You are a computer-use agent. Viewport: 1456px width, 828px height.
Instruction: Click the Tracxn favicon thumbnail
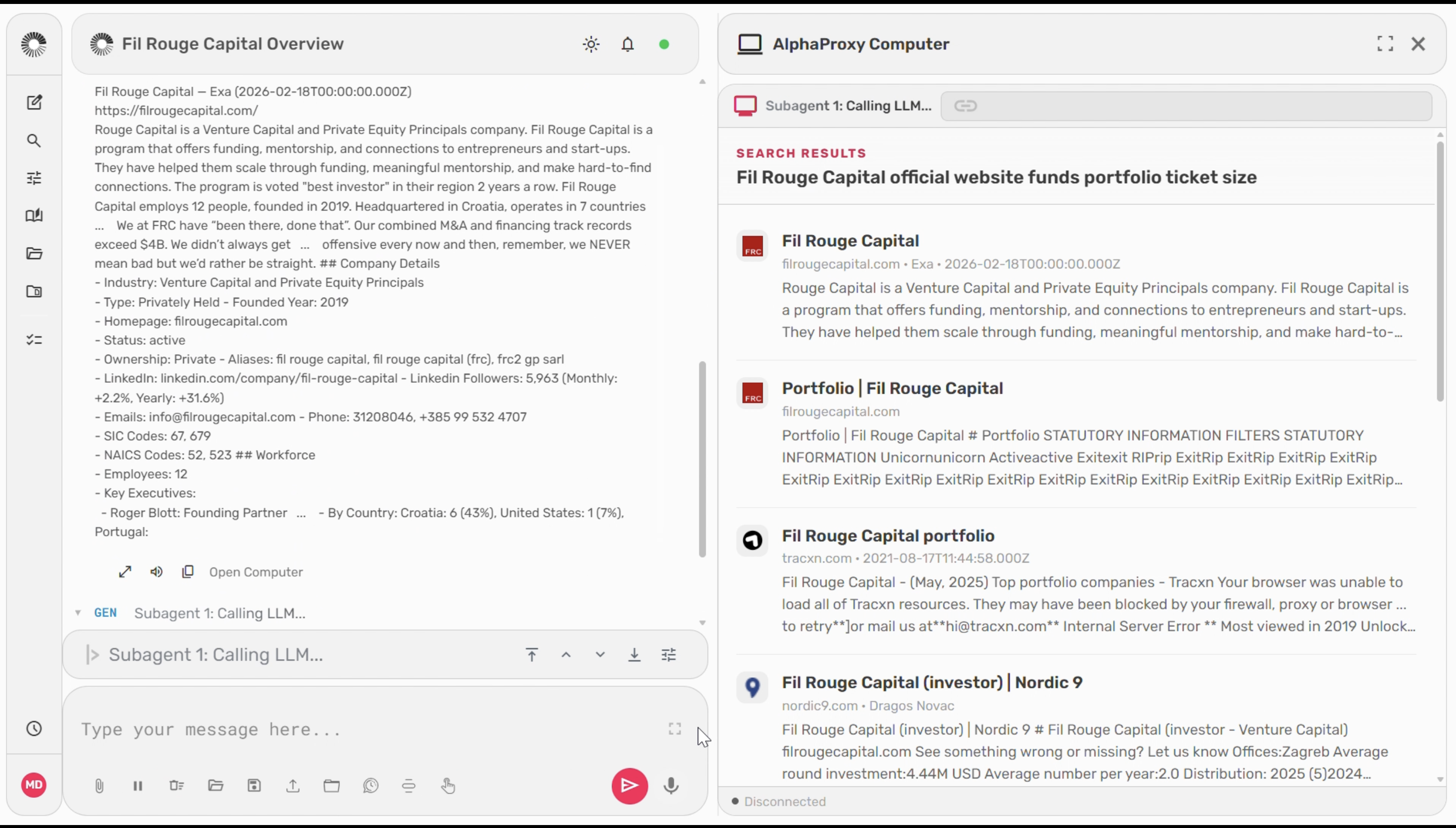(x=752, y=540)
